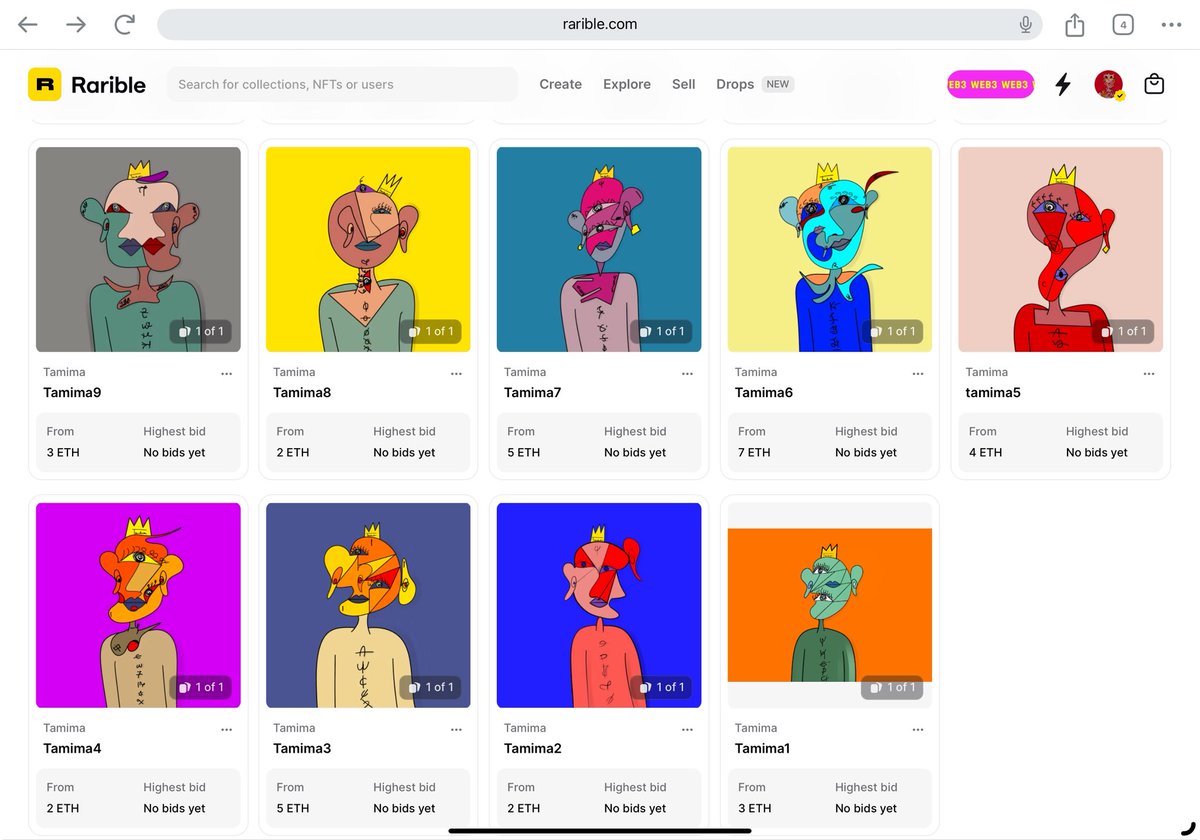The width and height of the screenshot is (1200, 840).
Task: Tap the microphone icon in the address bar
Action: (1025, 25)
